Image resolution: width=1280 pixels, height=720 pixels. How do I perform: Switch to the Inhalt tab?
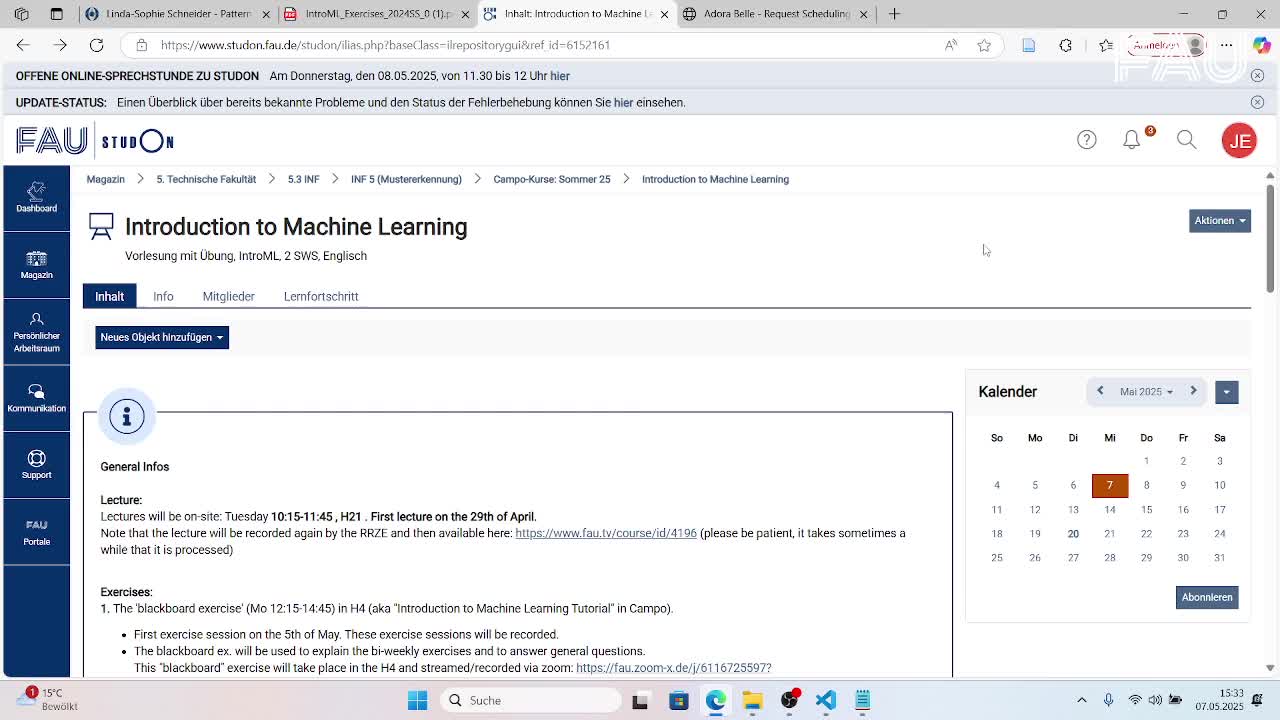coord(109,296)
